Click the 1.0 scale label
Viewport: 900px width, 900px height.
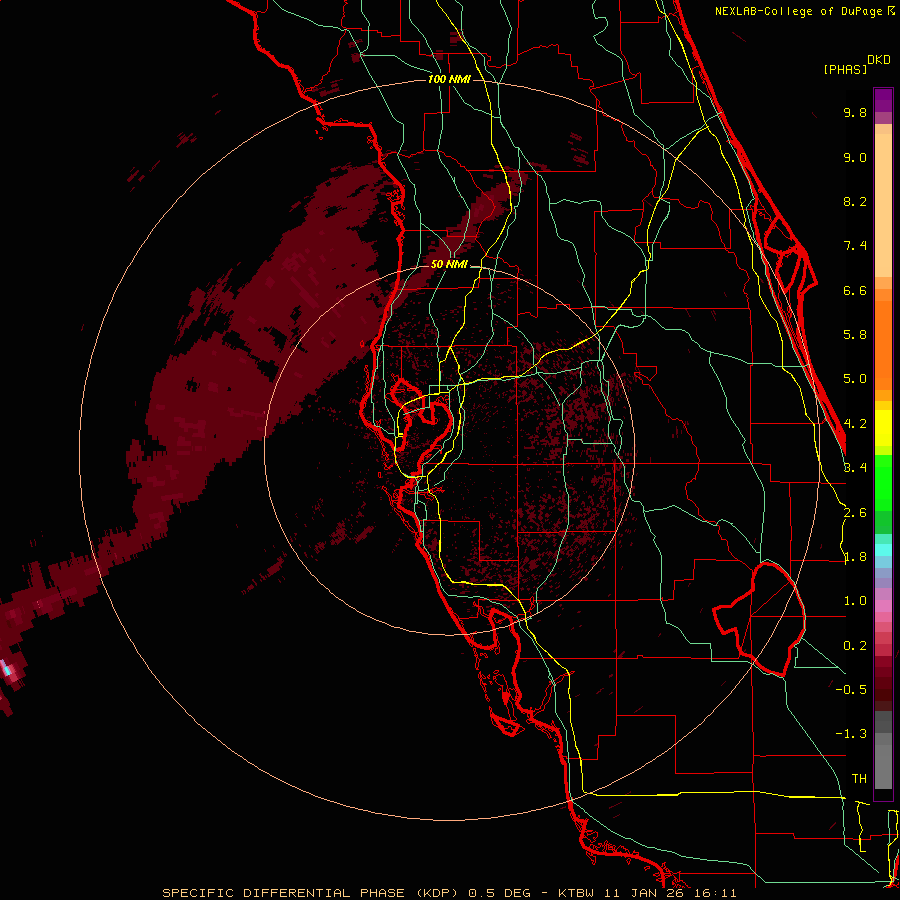tap(855, 601)
